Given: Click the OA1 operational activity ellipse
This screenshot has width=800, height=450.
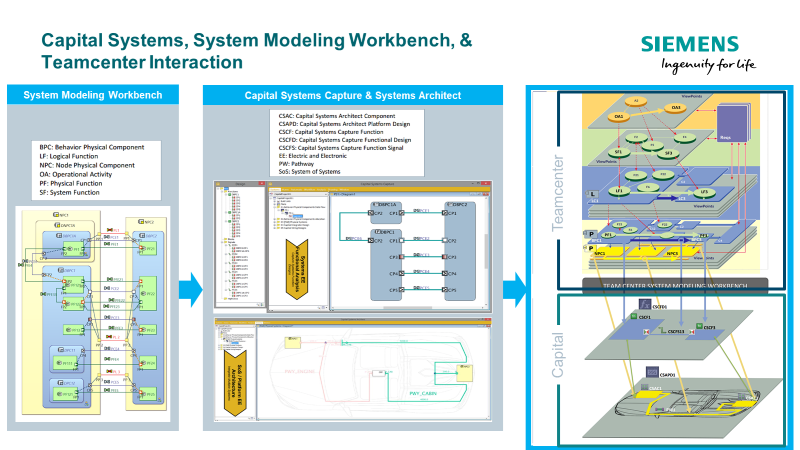Looking at the screenshot, I should click(x=618, y=117).
